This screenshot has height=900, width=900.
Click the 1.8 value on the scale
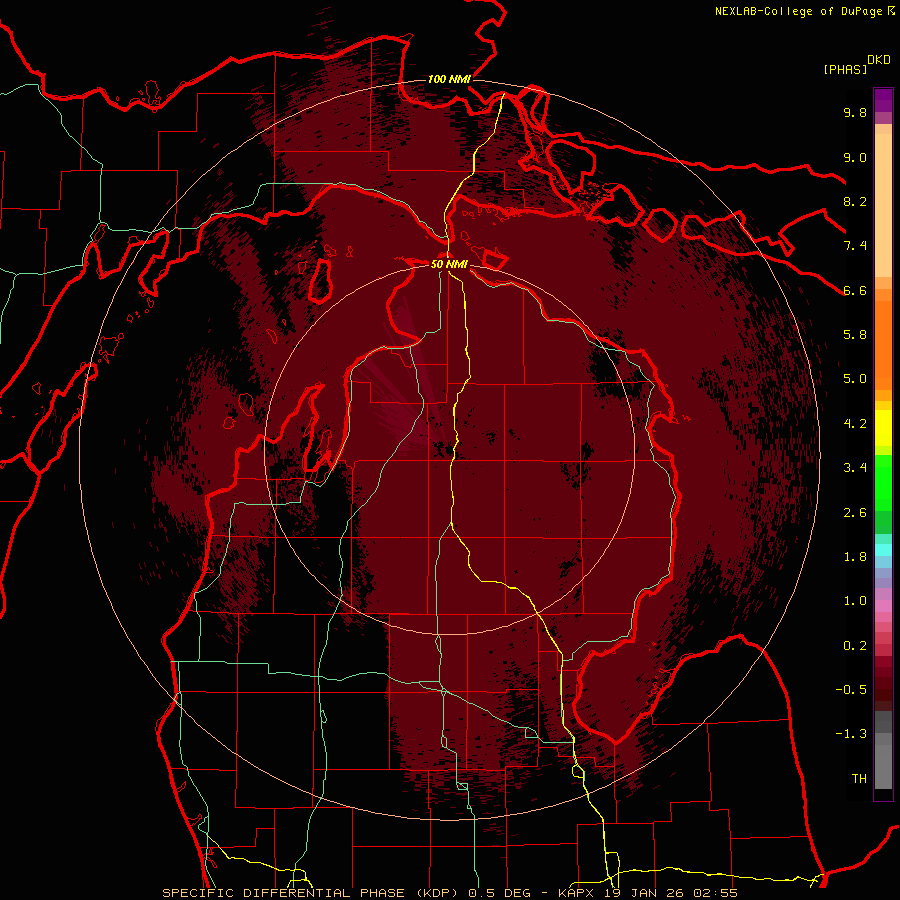point(855,557)
